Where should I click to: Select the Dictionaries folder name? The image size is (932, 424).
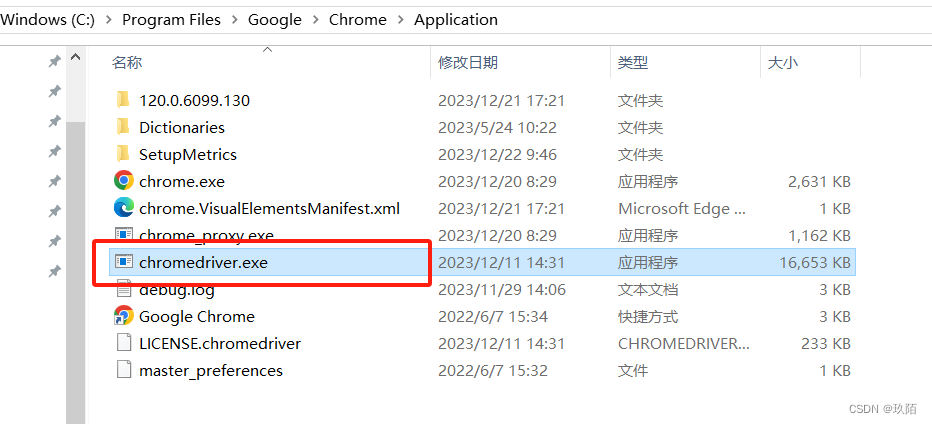click(182, 128)
